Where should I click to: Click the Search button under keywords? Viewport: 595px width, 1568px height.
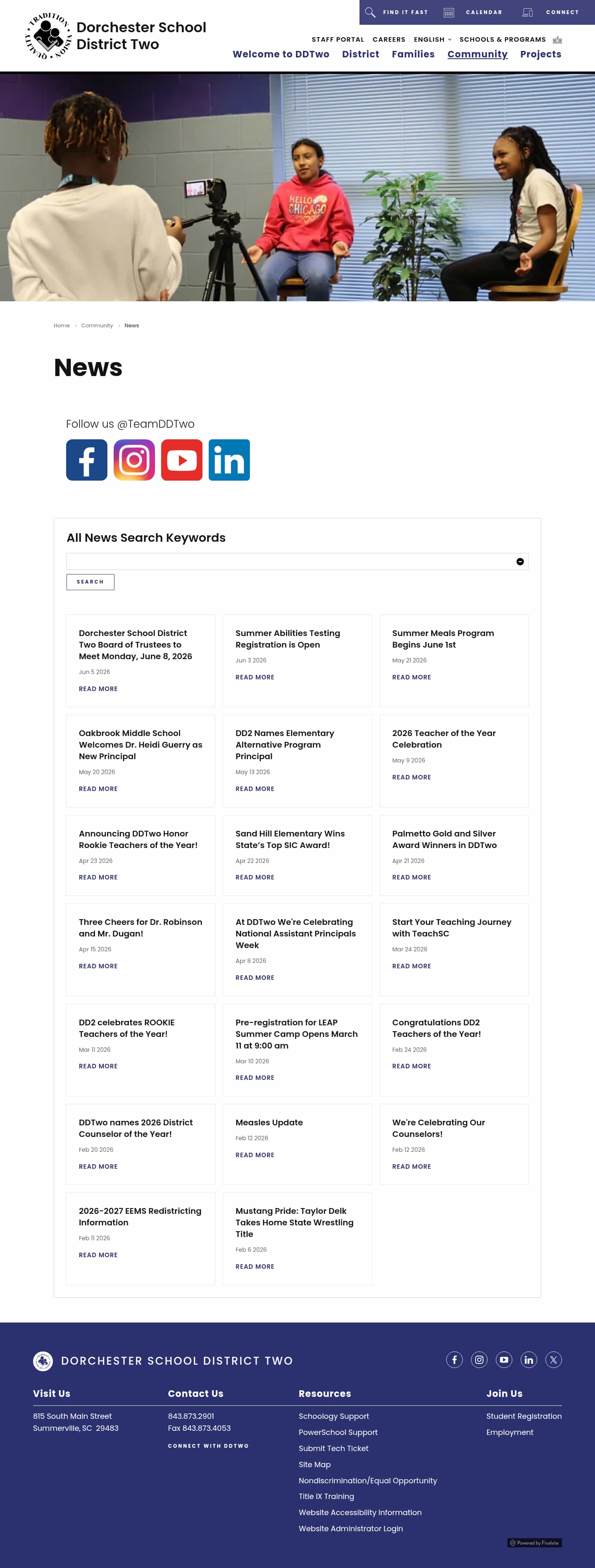point(90,582)
